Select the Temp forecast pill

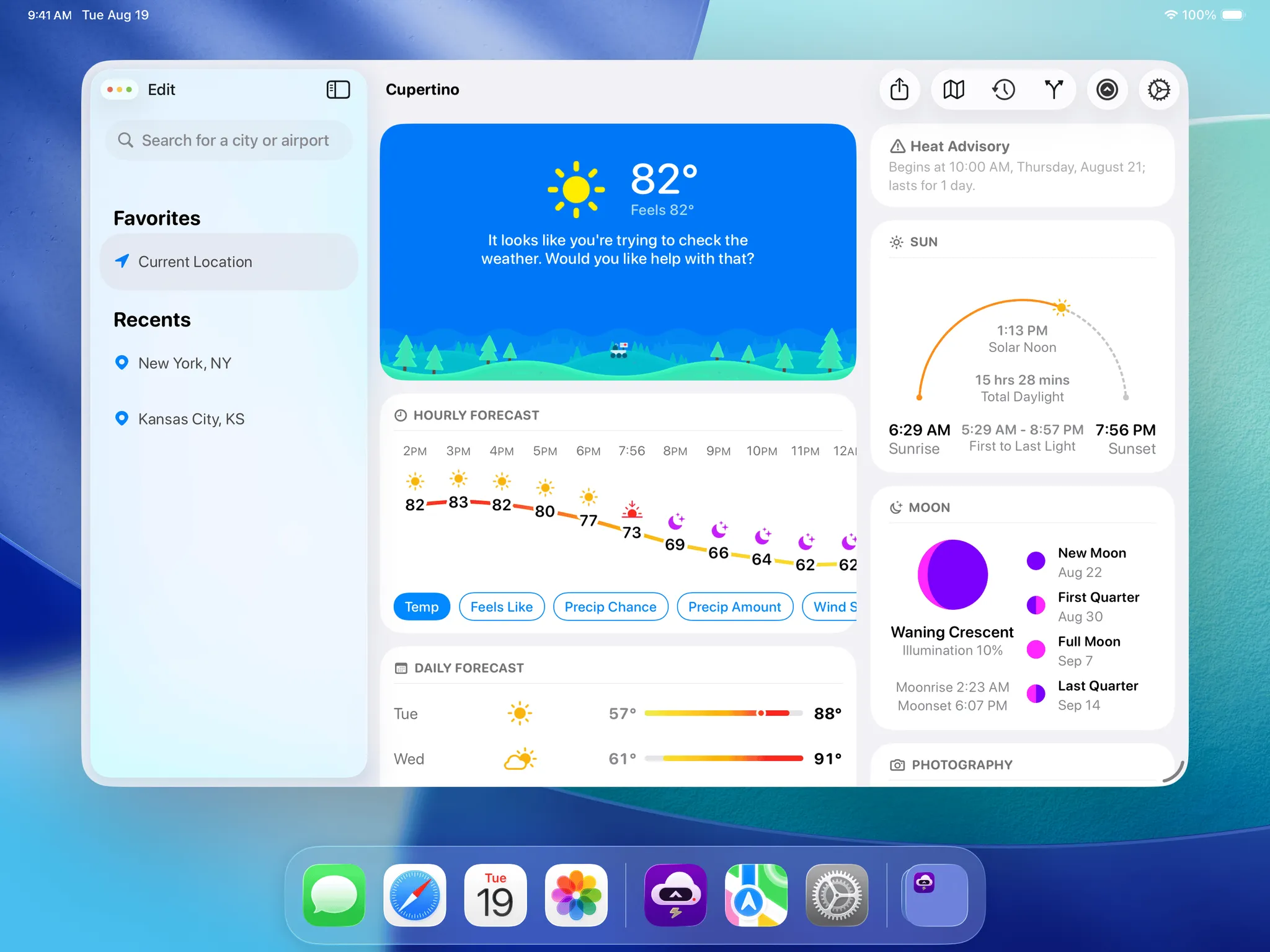421,607
